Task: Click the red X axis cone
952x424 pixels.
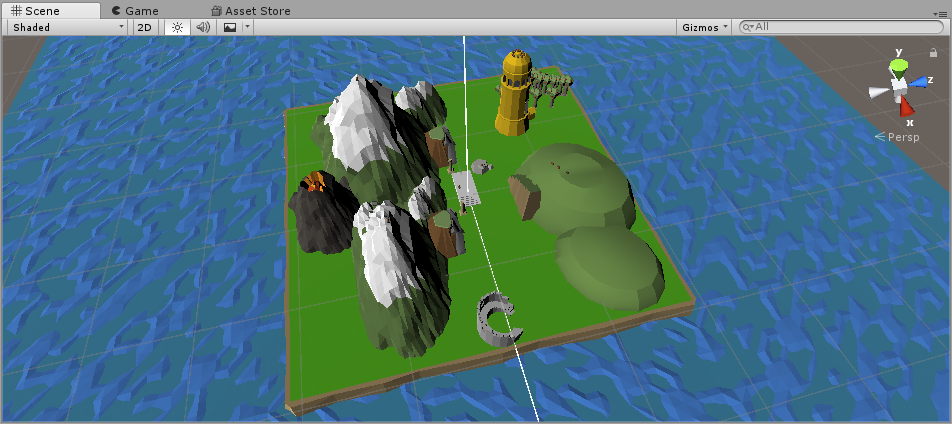Action: (x=906, y=107)
